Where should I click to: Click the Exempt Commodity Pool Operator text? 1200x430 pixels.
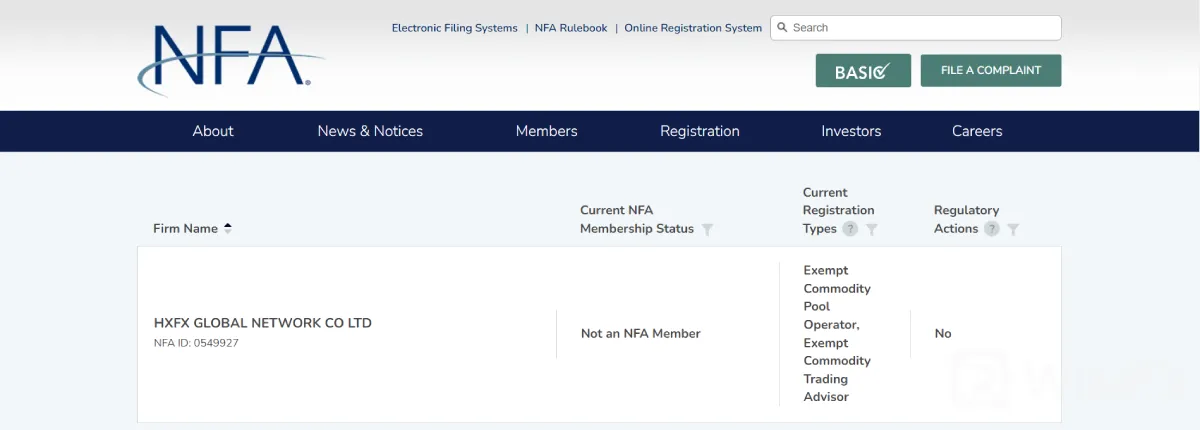pyautogui.click(x=837, y=297)
